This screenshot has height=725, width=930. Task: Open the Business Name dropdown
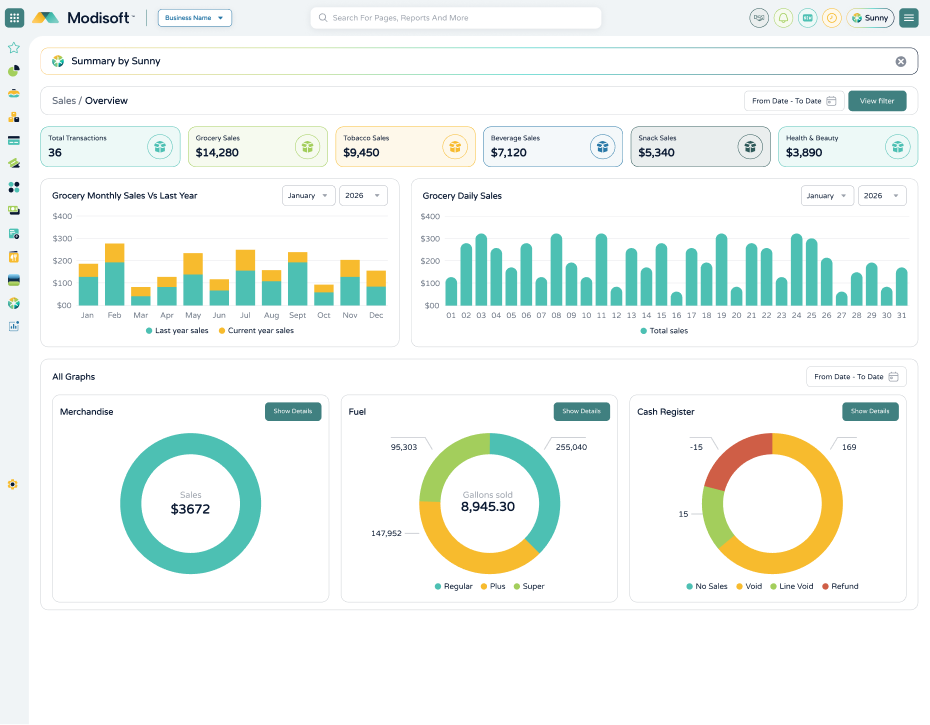coord(195,18)
